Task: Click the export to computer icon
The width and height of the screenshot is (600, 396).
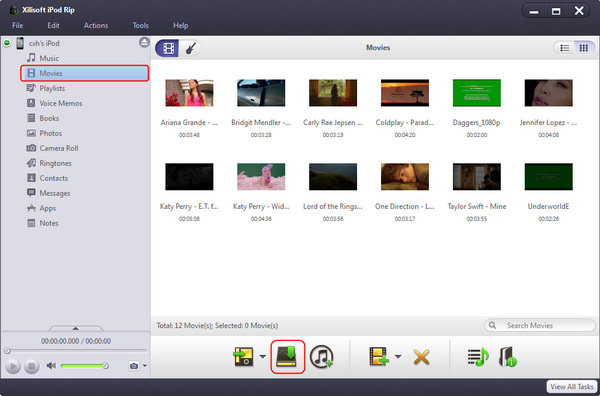Action: pyautogui.click(x=287, y=357)
